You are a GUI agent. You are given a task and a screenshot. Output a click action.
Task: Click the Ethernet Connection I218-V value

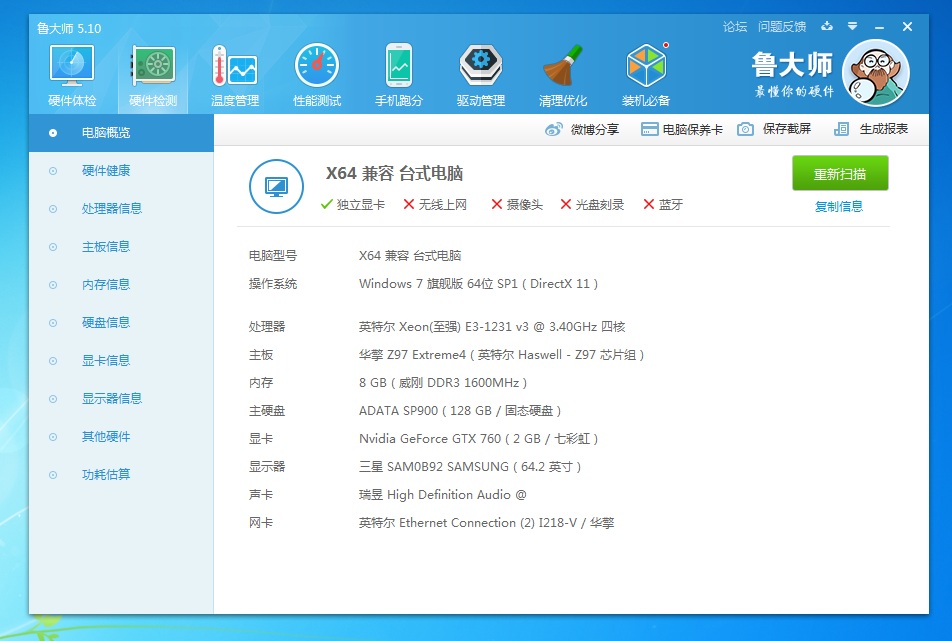[x=486, y=523]
